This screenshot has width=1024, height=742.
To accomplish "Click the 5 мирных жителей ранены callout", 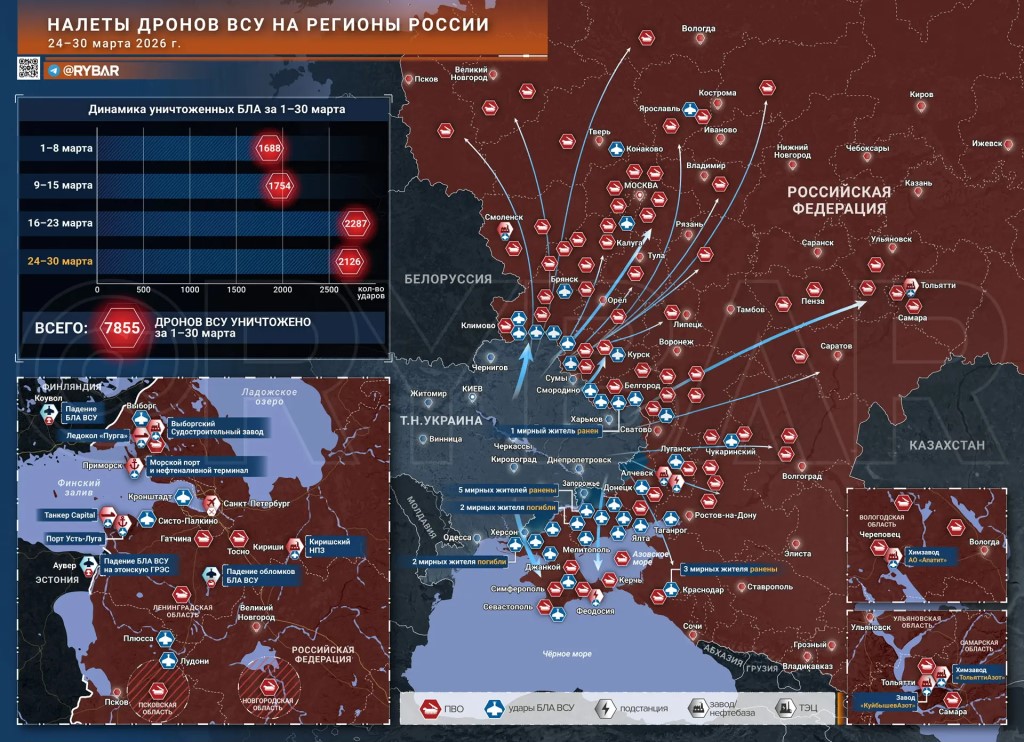I will pyautogui.click(x=507, y=490).
